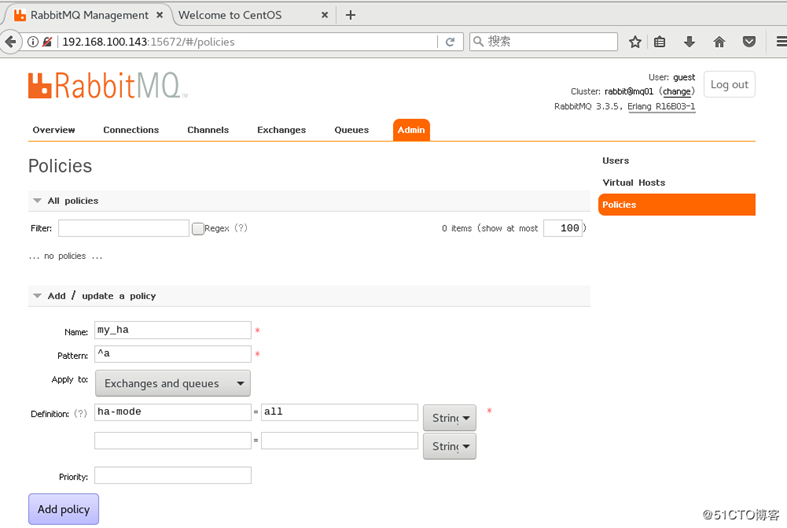Open the String type dropdown for ha-mode row
Screen dimensions: 787x528
click(x=450, y=418)
